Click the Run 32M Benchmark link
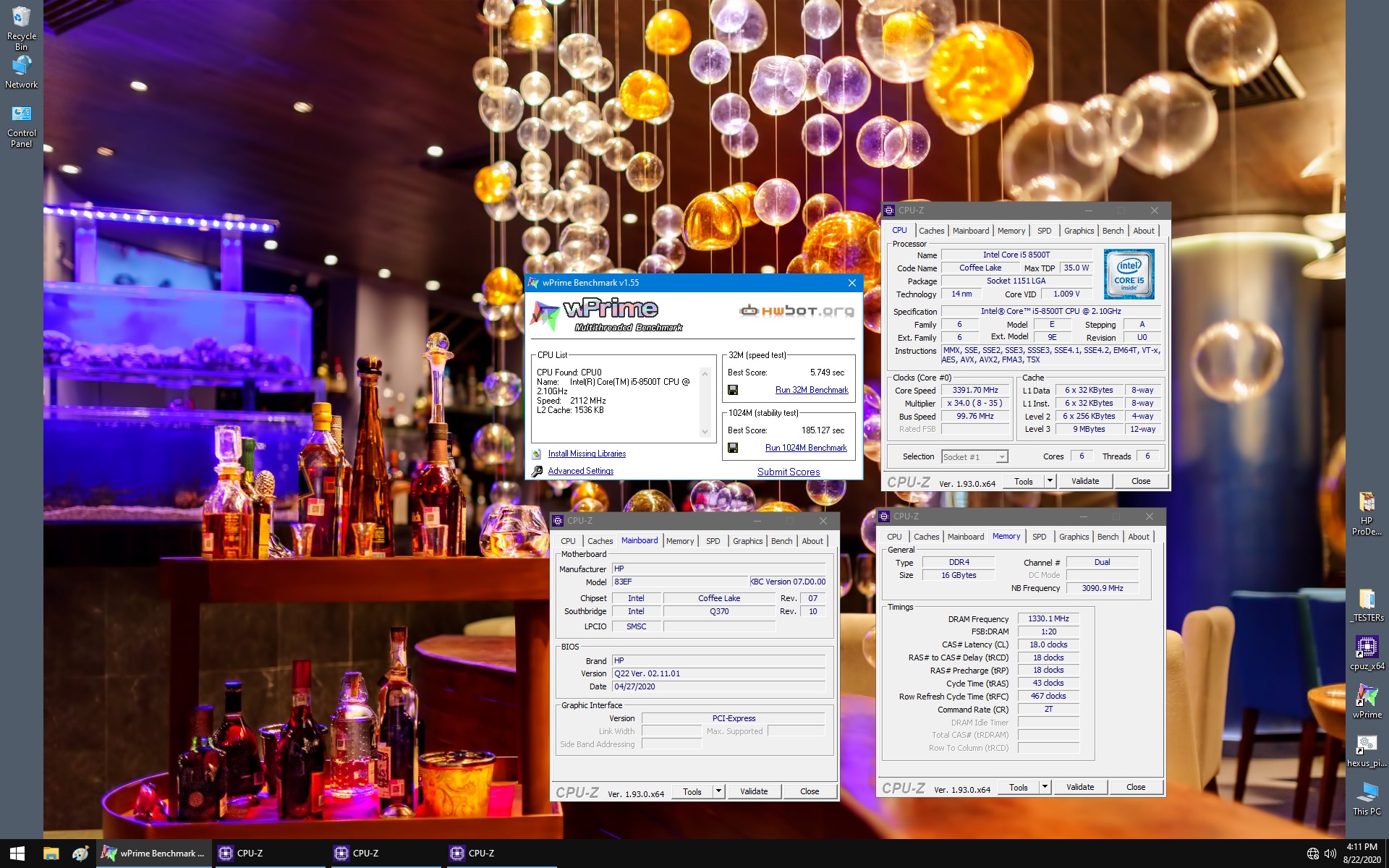This screenshot has width=1389, height=868. click(x=812, y=390)
